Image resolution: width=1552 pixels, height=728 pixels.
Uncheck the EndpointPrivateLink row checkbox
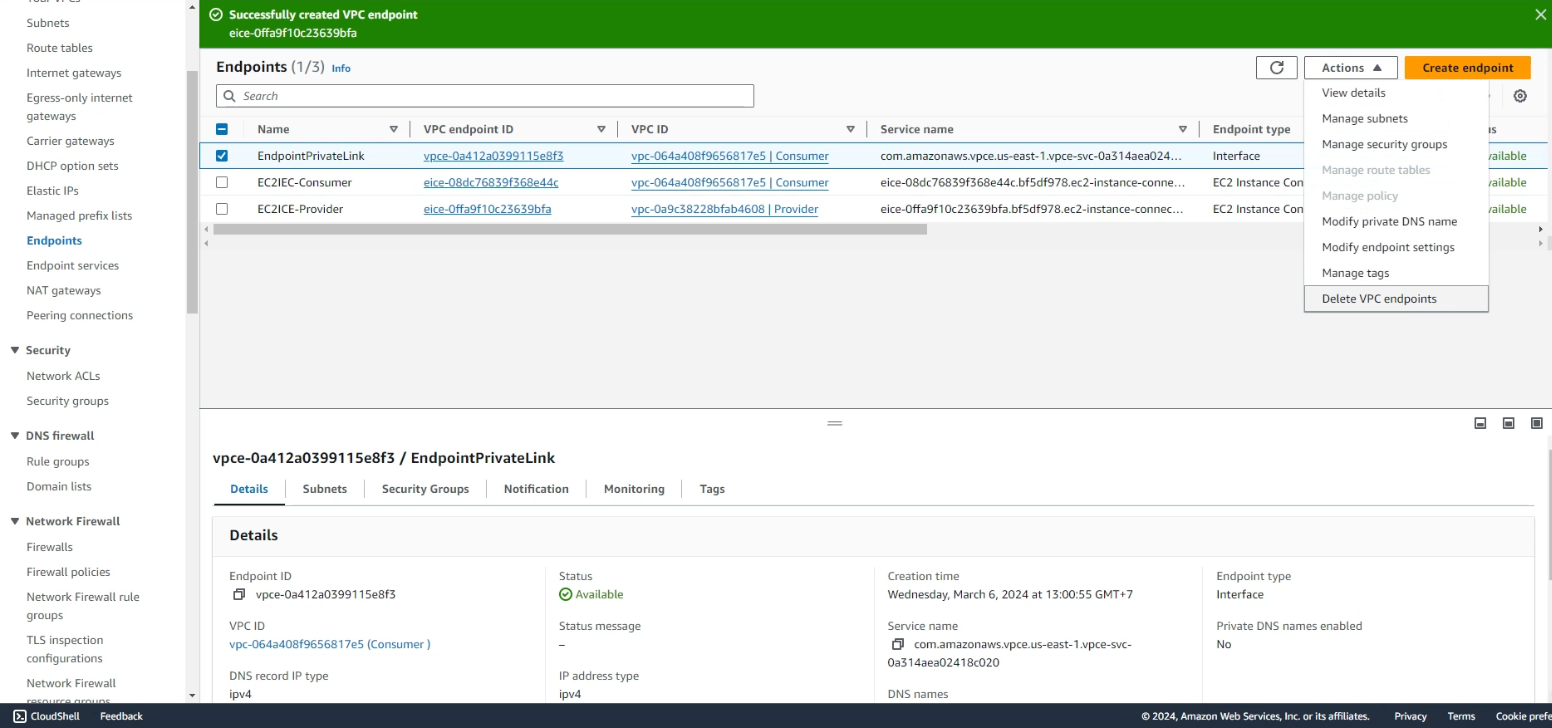pyautogui.click(x=222, y=156)
